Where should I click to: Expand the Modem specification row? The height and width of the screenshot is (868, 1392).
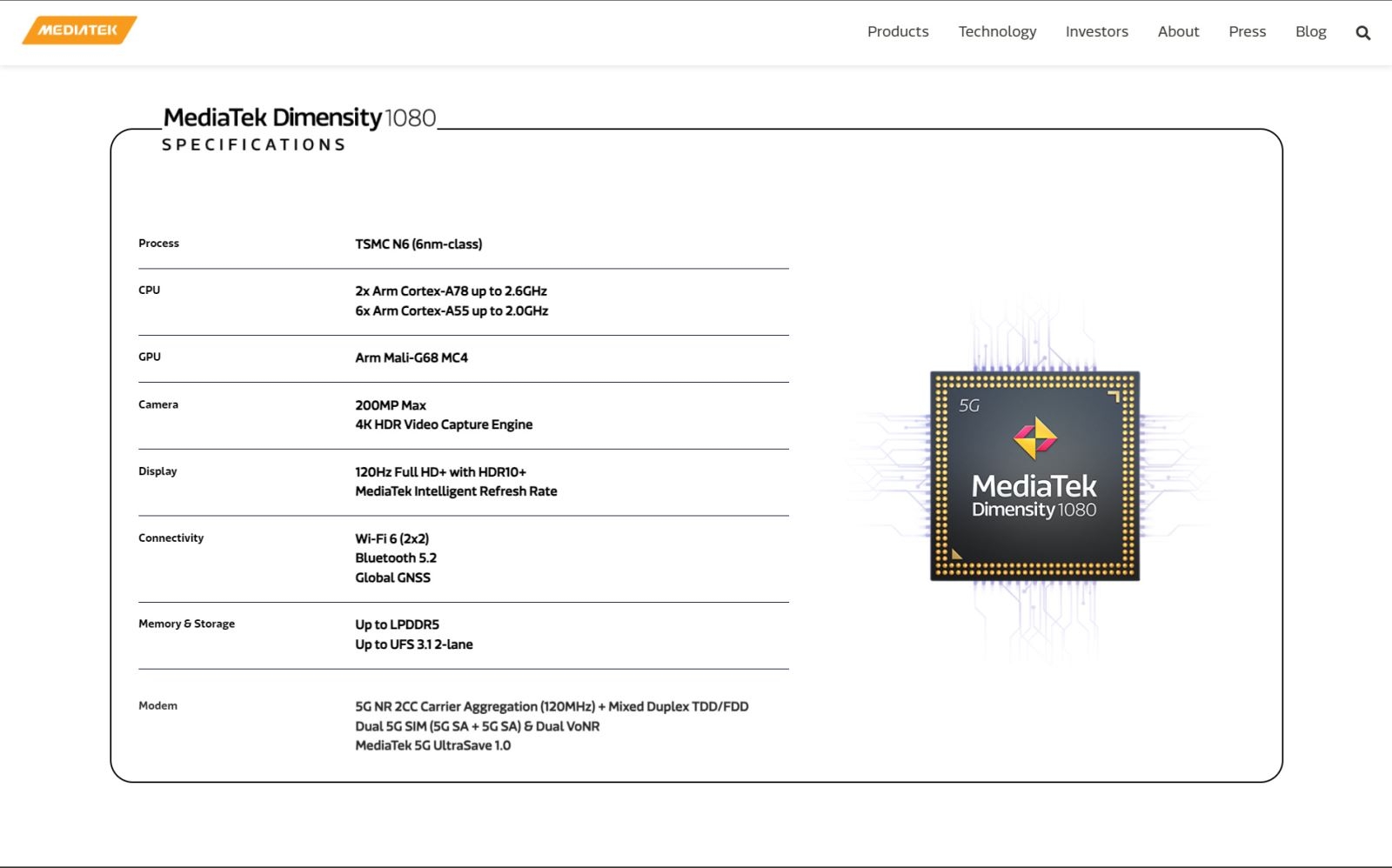point(157,705)
